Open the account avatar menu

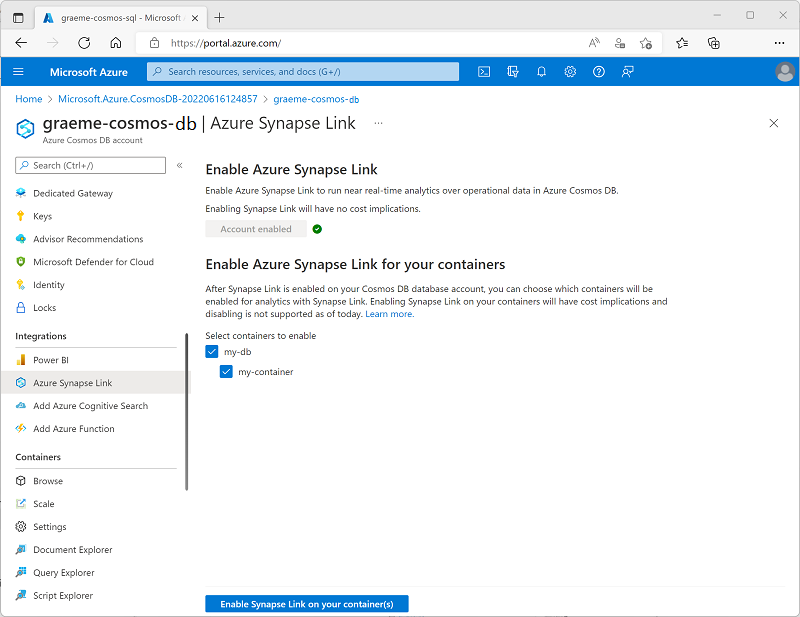pos(785,71)
